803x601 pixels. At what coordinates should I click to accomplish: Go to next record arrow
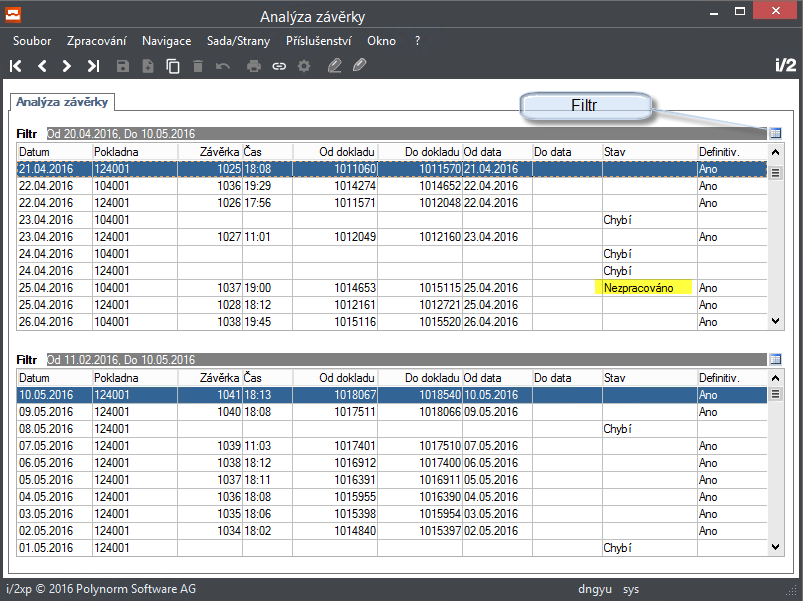67,66
